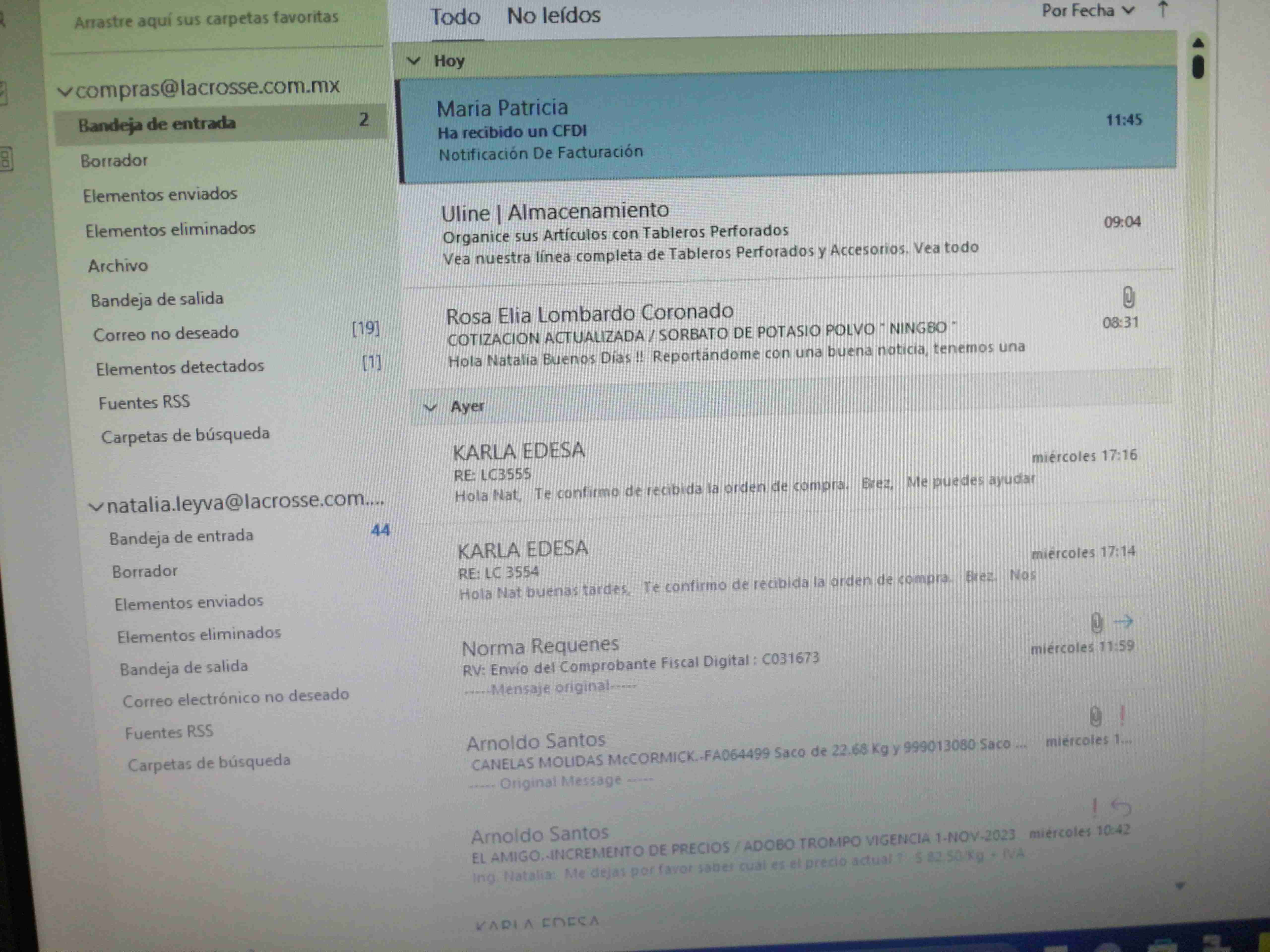The height and width of the screenshot is (952, 1270).
Task: Open Bandeja de salida under natalia.leyva account
Action: (184, 668)
